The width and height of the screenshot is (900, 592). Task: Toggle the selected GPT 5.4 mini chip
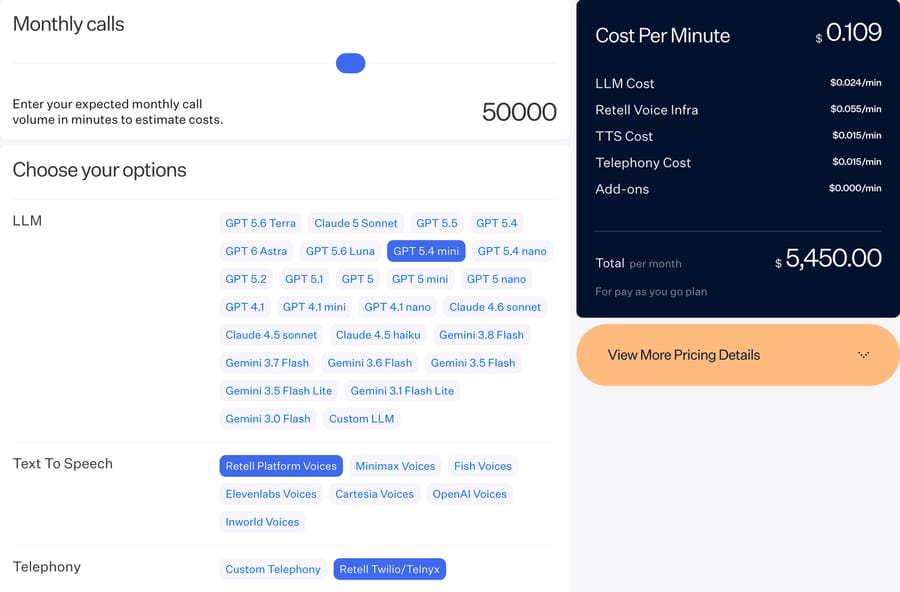(x=426, y=251)
